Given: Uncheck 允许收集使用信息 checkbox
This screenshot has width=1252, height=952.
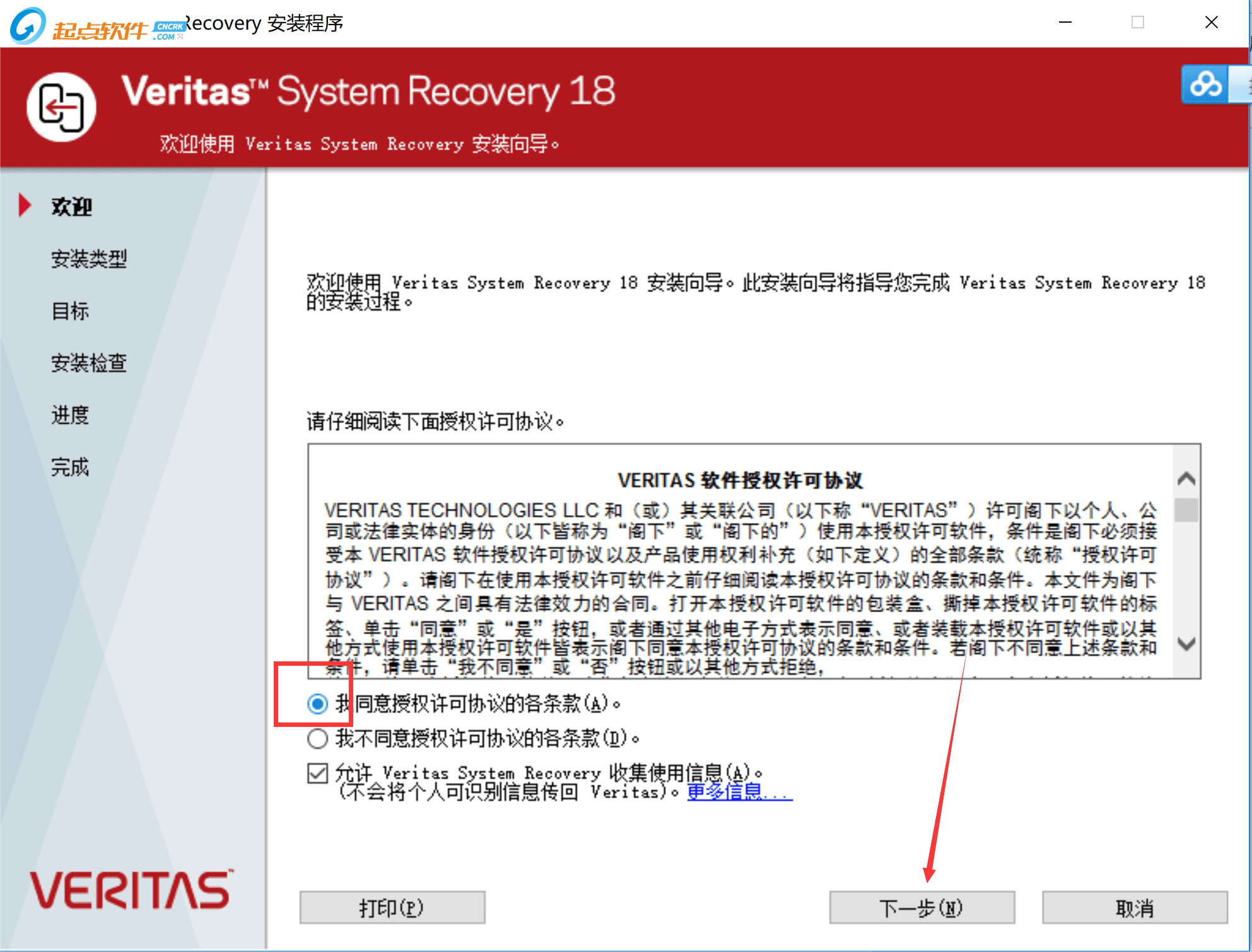Looking at the screenshot, I should click(317, 773).
